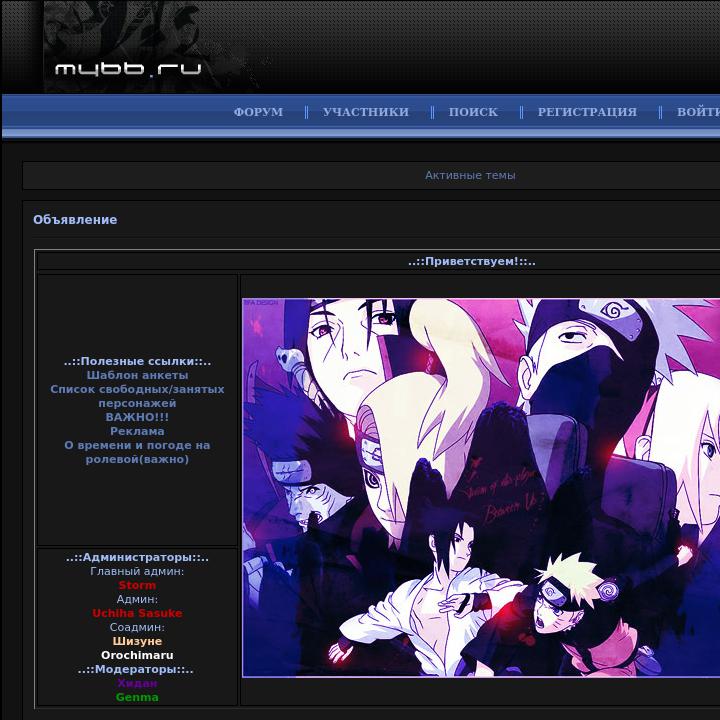This screenshot has height=720, width=720.
Task: Click co-admin name Orochimaru
Action: [x=137, y=655]
